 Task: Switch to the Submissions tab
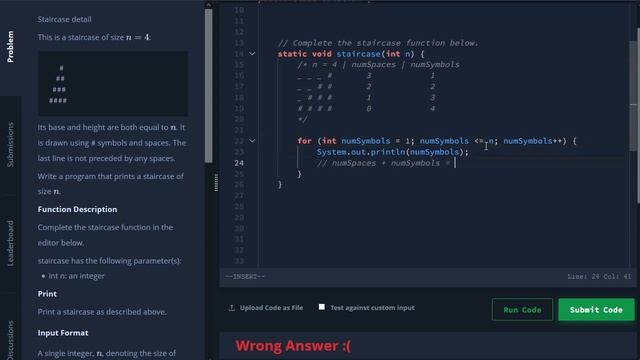pyautogui.click(x=11, y=144)
